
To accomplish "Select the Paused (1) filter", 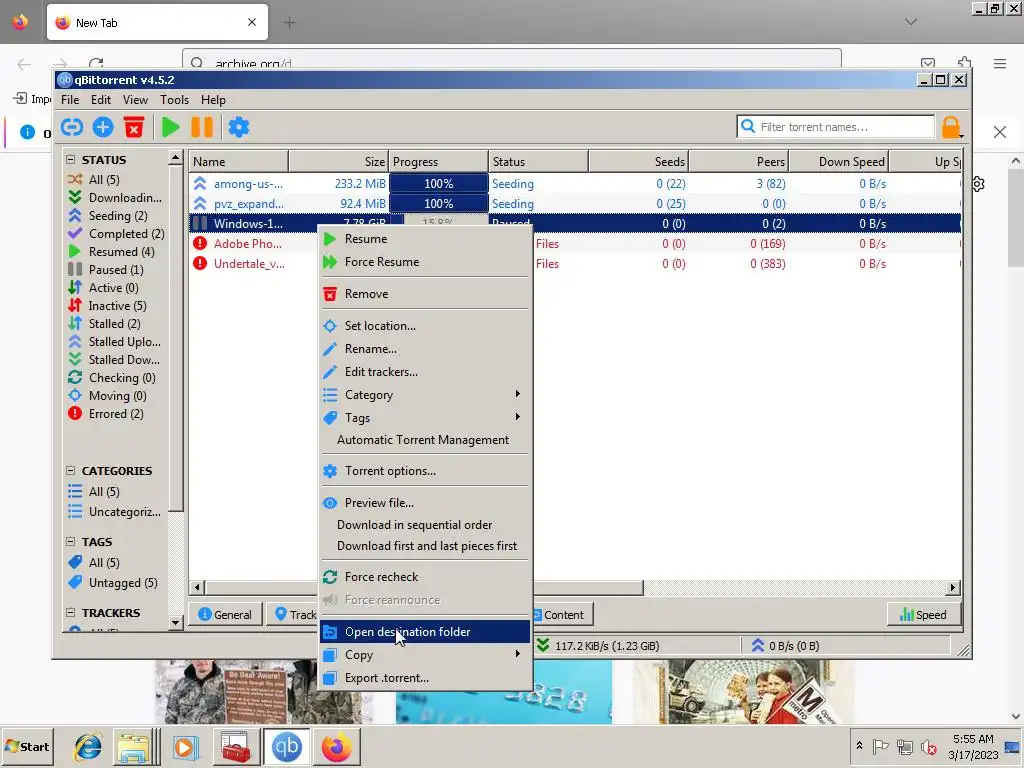I will [105, 269].
